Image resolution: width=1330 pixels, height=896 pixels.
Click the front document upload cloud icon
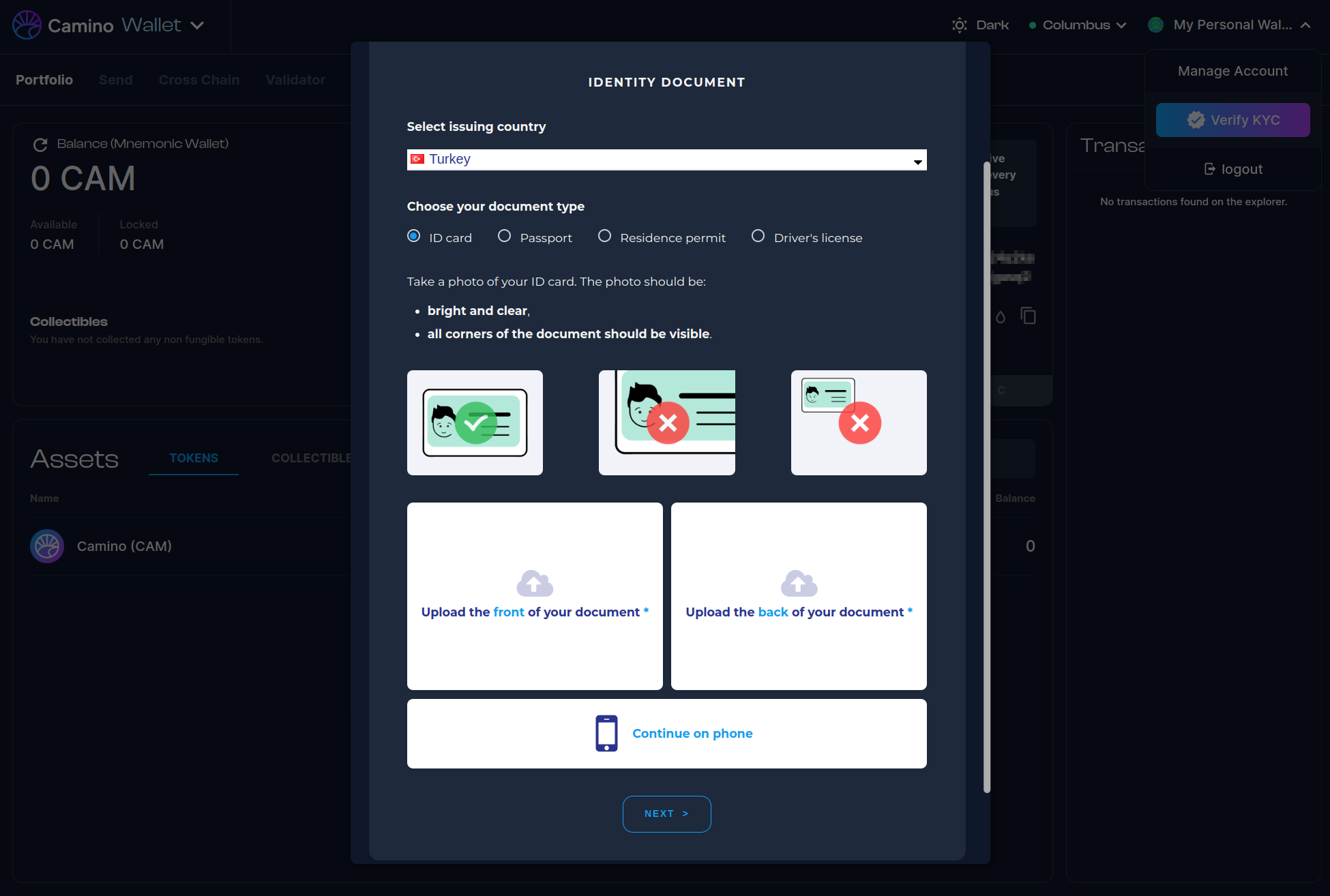click(x=535, y=584)
